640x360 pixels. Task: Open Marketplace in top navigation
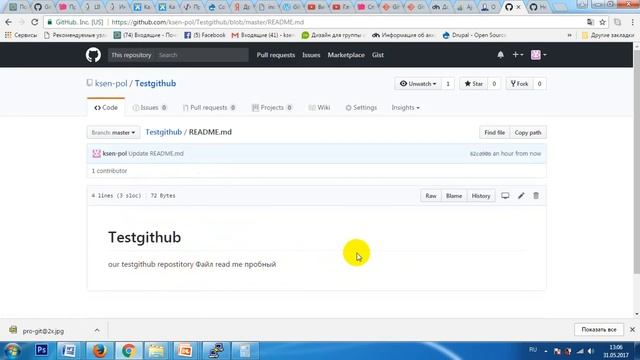coord(346,55)
